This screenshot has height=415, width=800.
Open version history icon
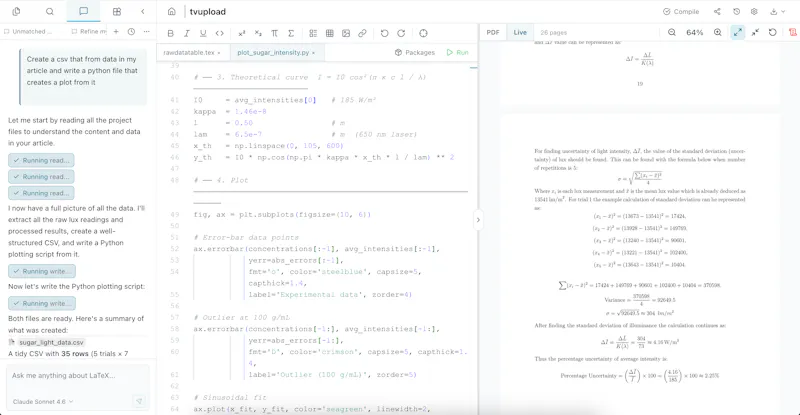736,11
